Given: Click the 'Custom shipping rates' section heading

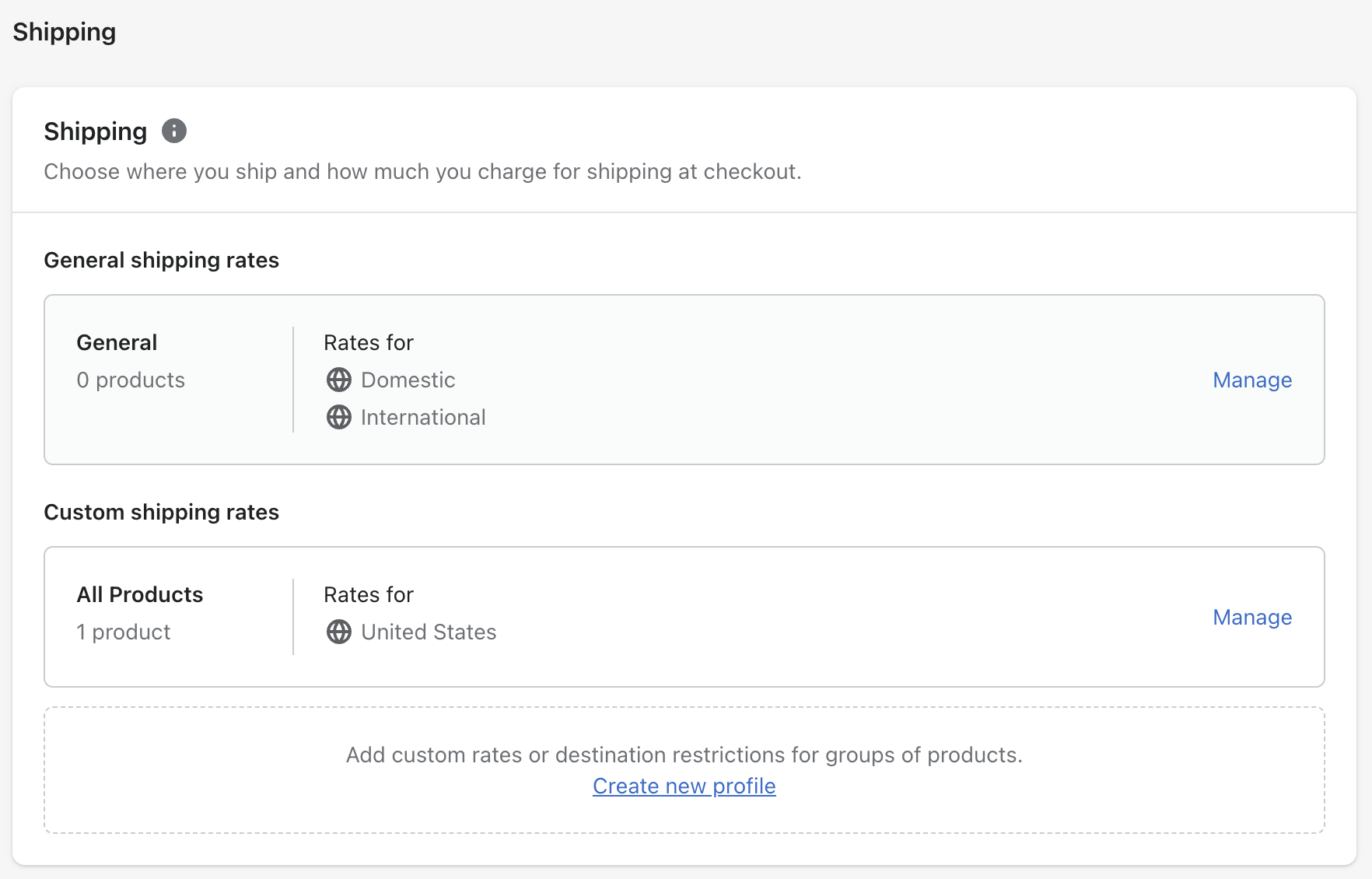Looking at the screenshot, I should (x=161, y=512).
